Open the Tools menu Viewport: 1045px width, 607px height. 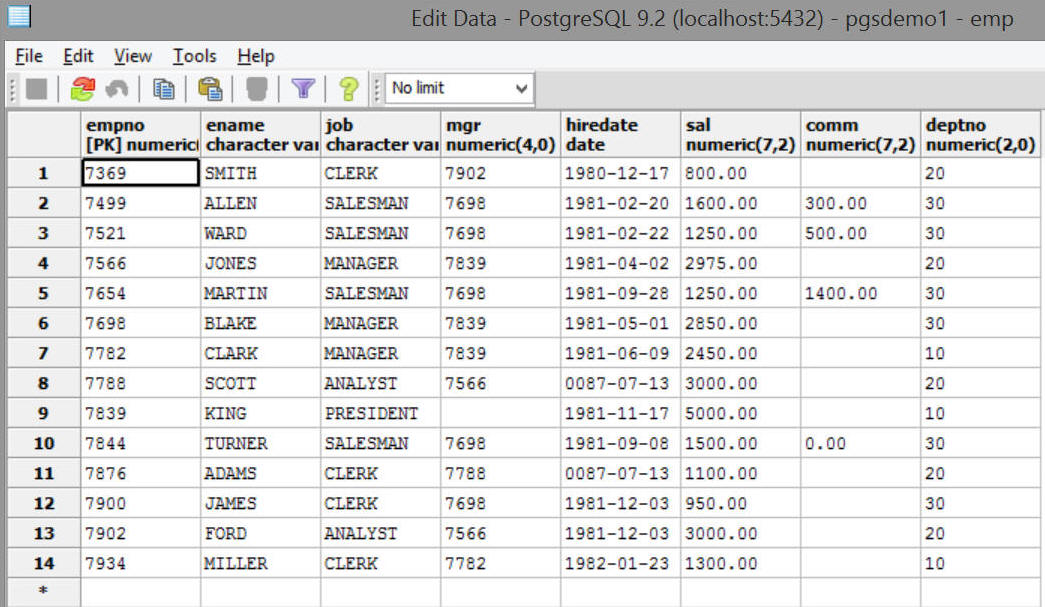194,56
